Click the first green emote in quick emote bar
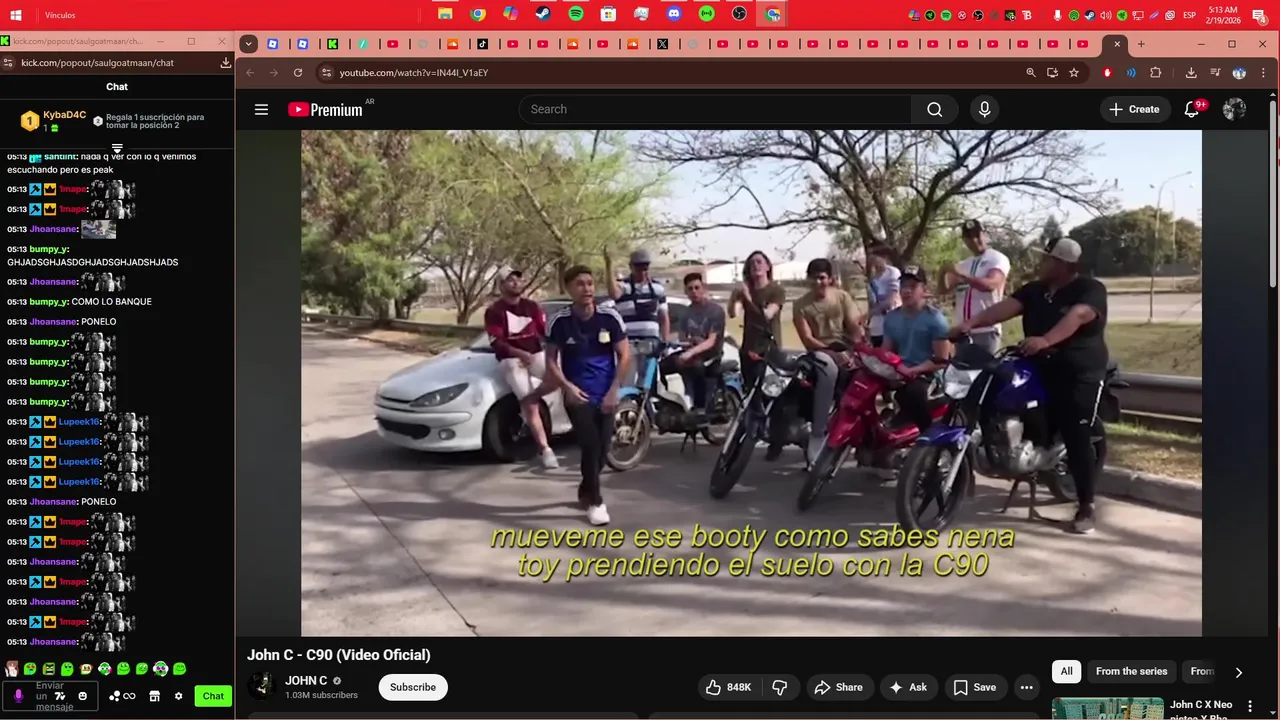The image size is (1280, 720). point(30,669)
